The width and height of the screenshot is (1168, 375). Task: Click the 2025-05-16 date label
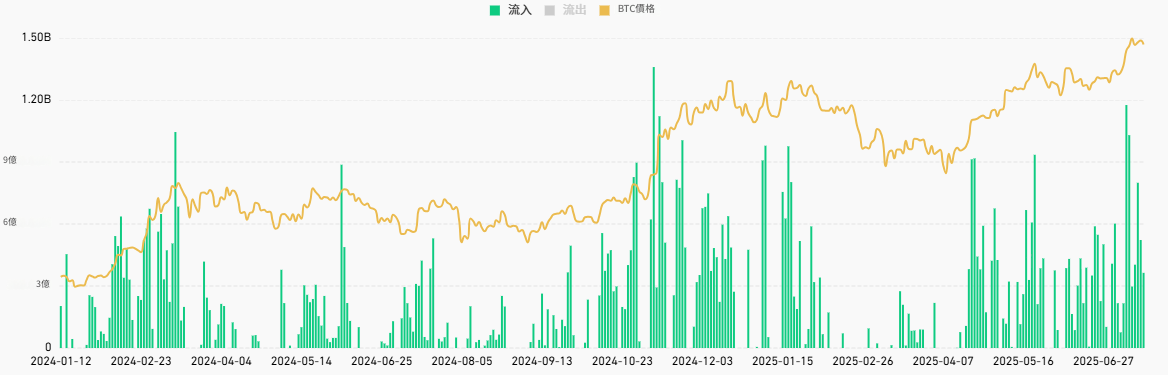[1023, 361]
